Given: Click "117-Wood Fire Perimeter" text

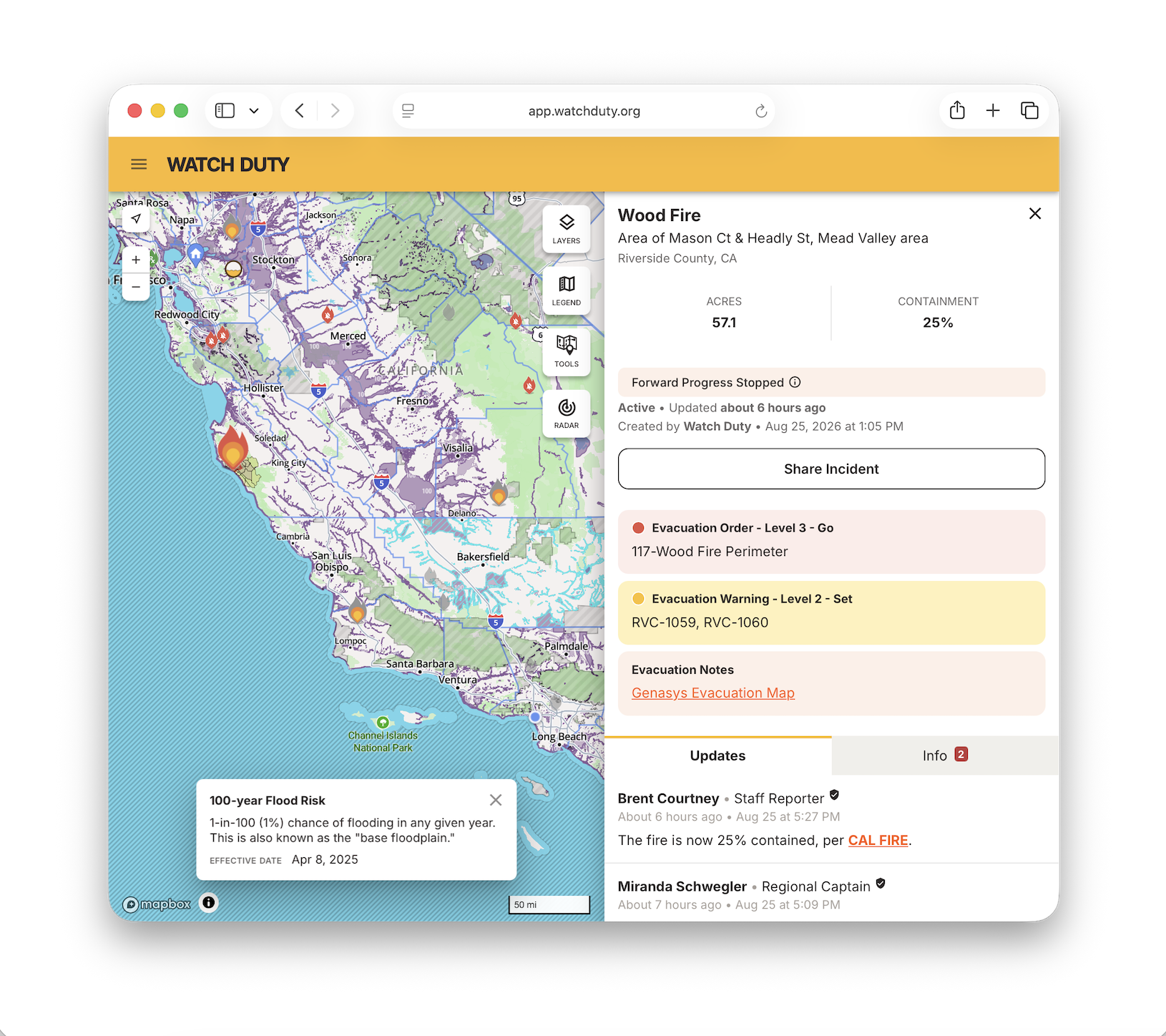Looking at the screenshot, I should pyautogui.click(x=710, y=552).
